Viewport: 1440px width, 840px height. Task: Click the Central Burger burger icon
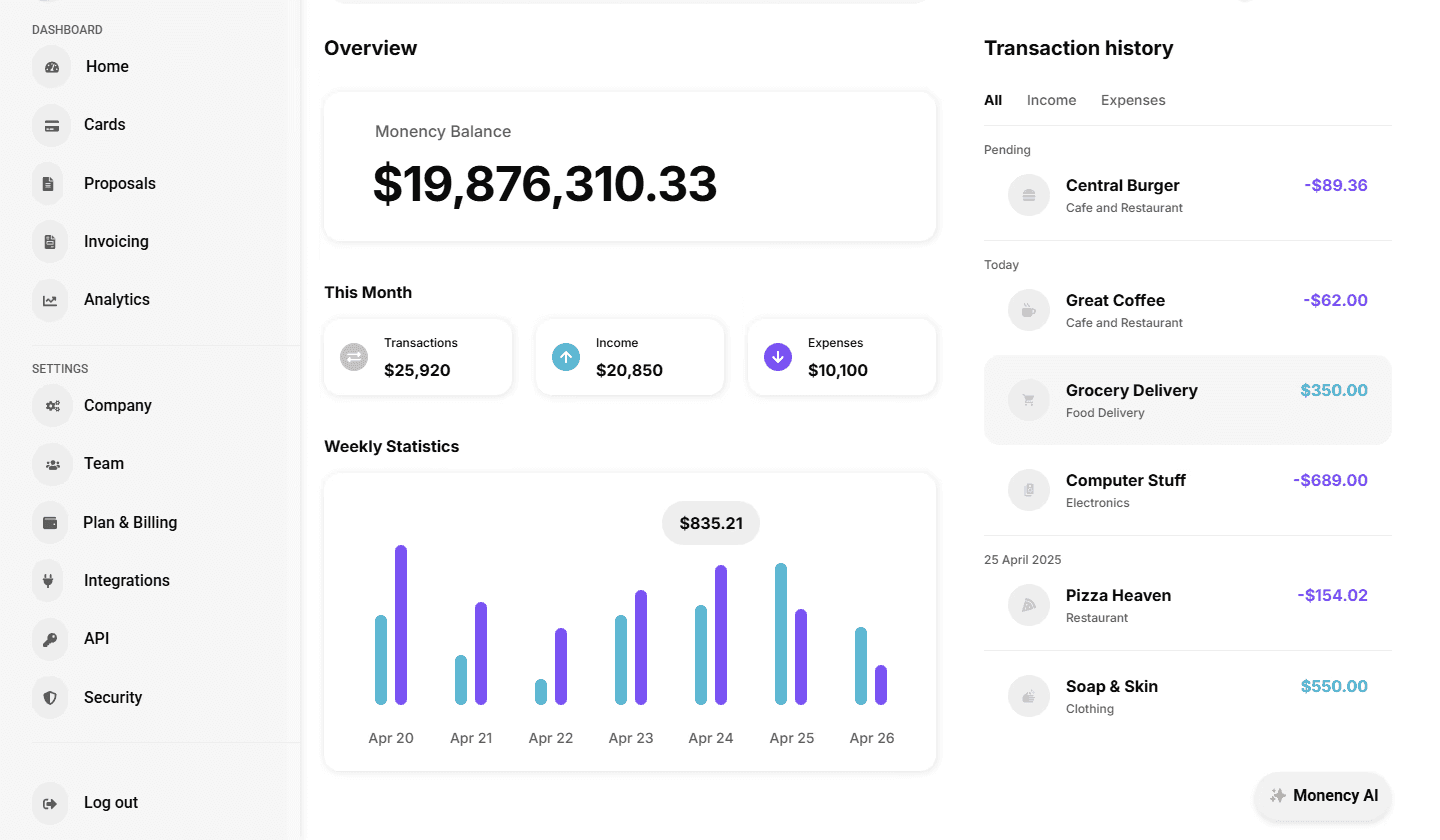click(1029, 196)
